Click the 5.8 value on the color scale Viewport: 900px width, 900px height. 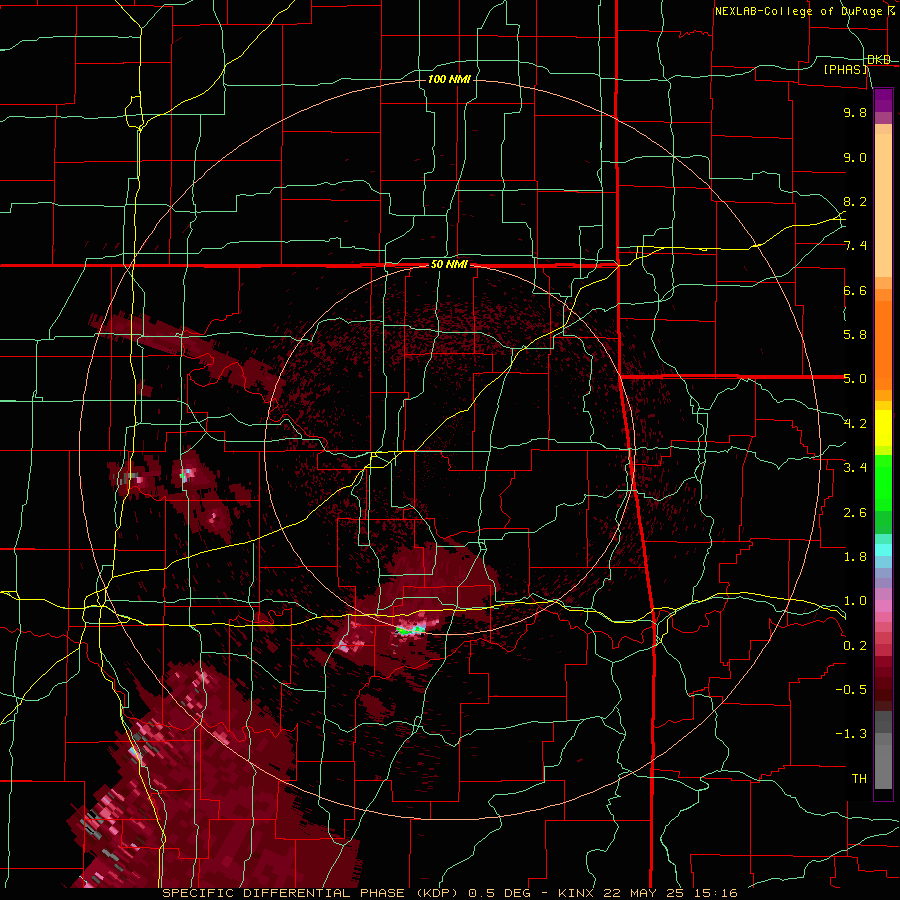(x=855, y=335)
